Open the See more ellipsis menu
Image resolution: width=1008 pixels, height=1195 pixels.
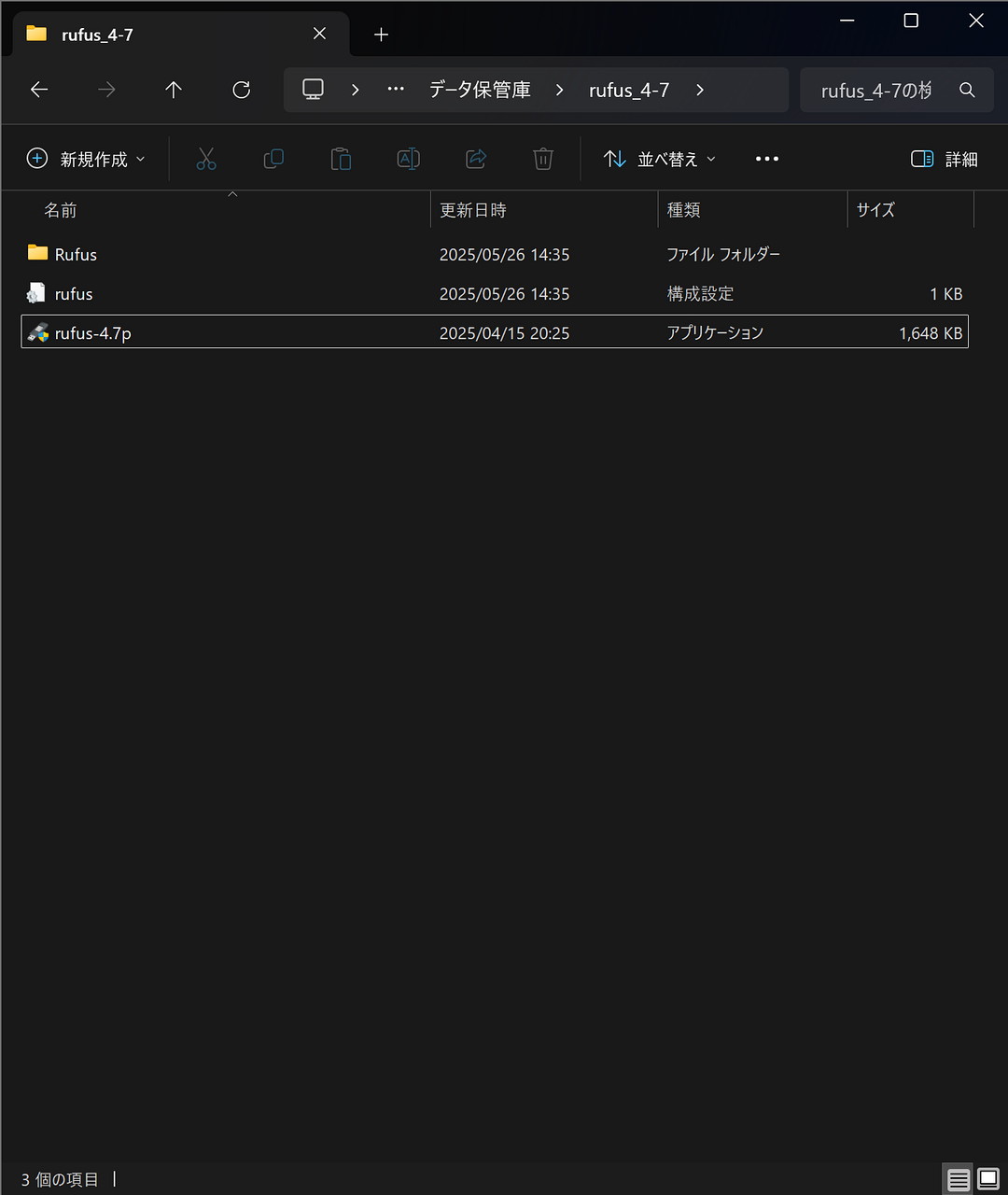click(767, 159)
